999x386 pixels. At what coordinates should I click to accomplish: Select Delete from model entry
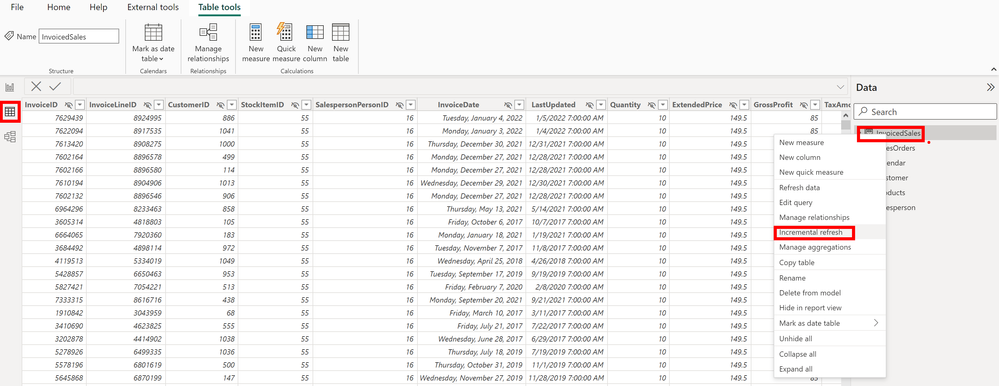830,293
